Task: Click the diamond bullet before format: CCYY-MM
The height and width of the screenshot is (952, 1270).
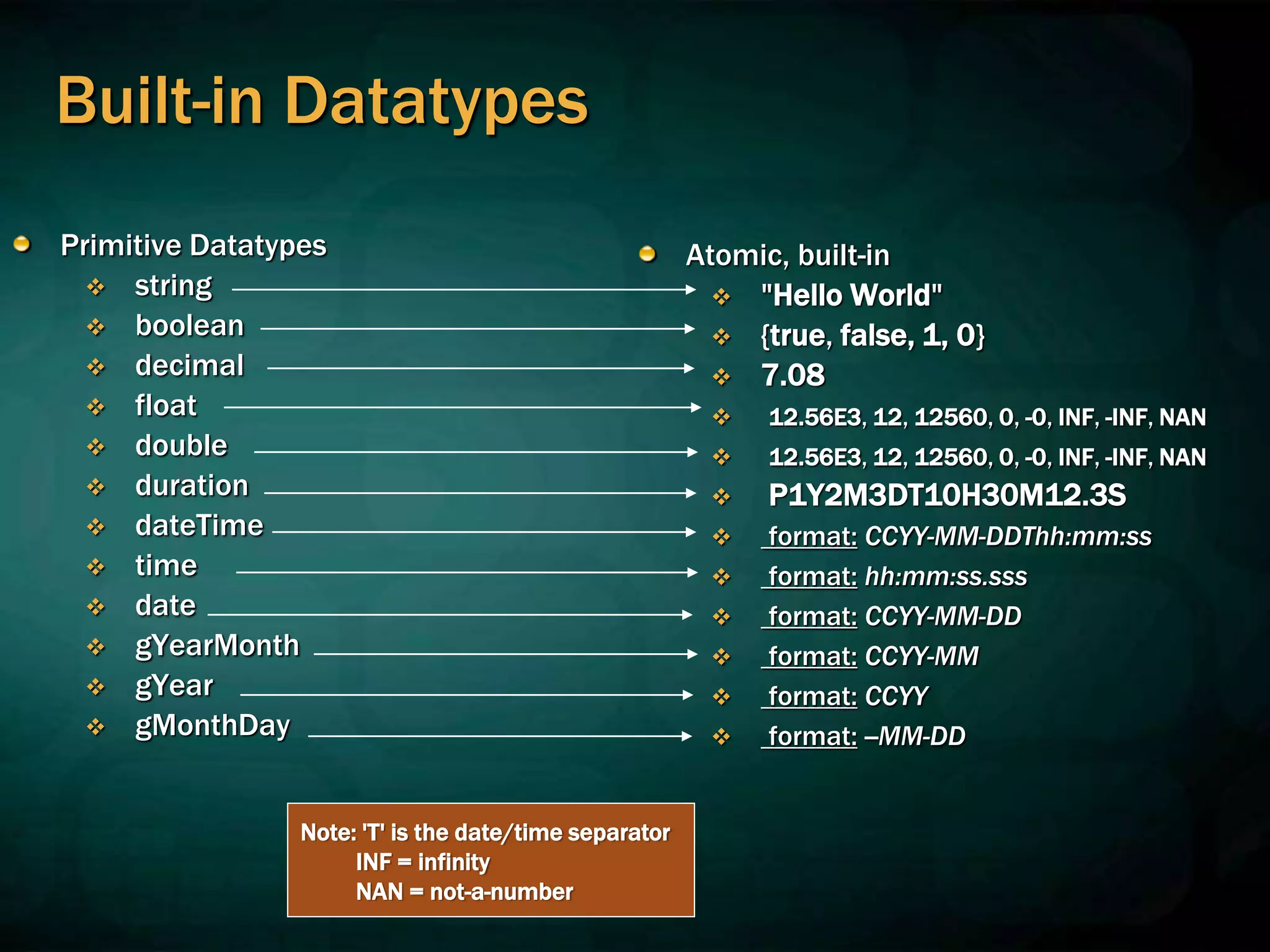Action: 722,657
